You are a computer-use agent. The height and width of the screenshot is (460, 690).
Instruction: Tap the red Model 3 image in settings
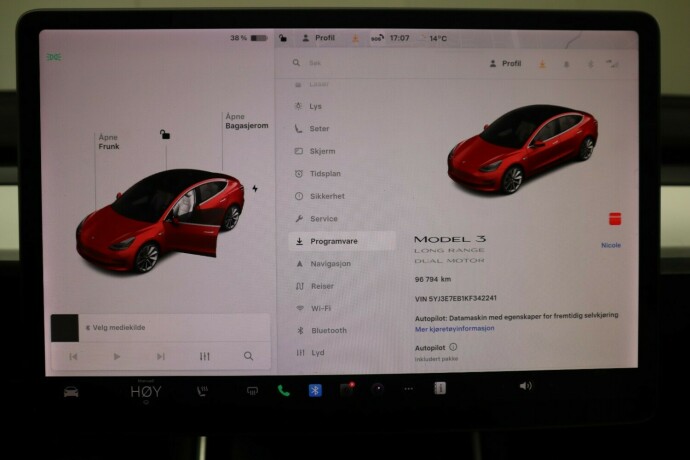522,149
